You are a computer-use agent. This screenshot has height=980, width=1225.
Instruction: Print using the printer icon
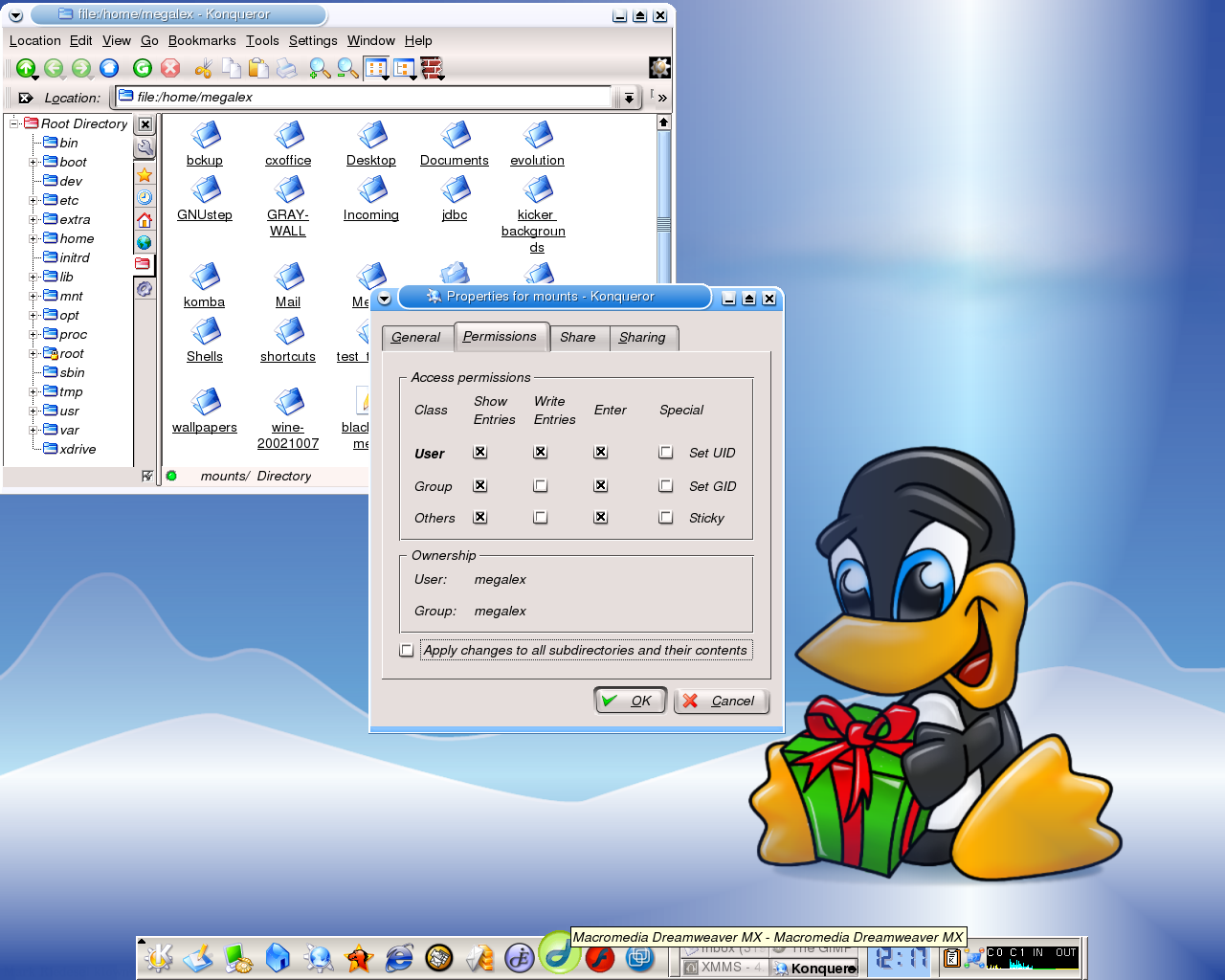286,68
